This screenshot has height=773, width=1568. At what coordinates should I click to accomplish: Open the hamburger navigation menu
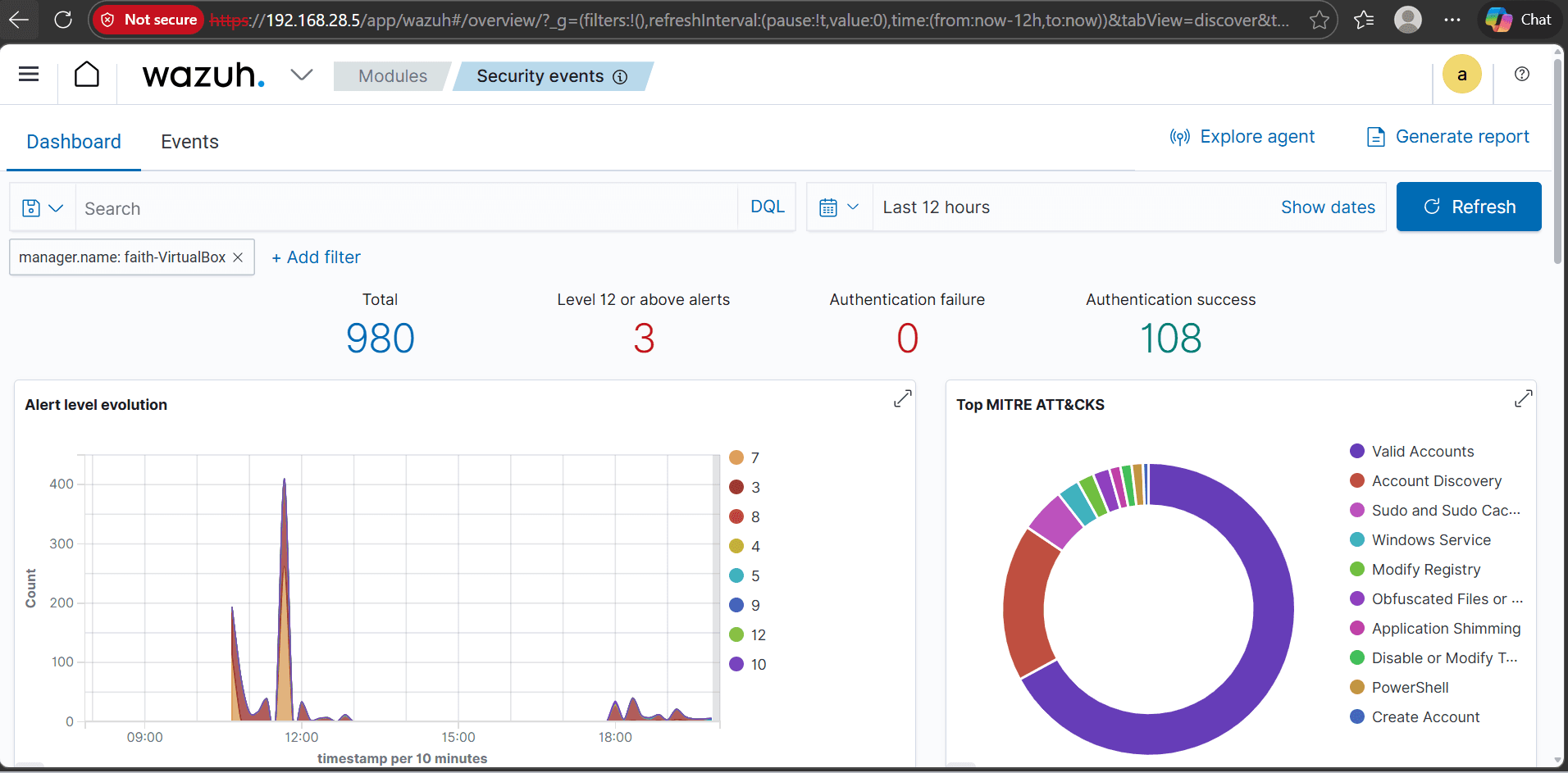point(29,75)
